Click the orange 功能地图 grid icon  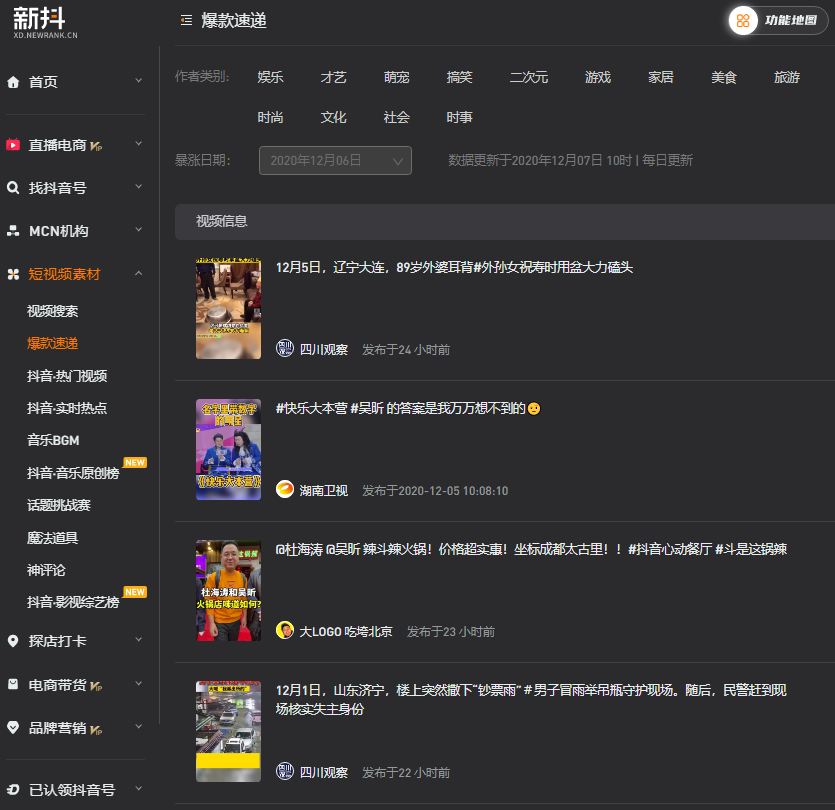743,21
